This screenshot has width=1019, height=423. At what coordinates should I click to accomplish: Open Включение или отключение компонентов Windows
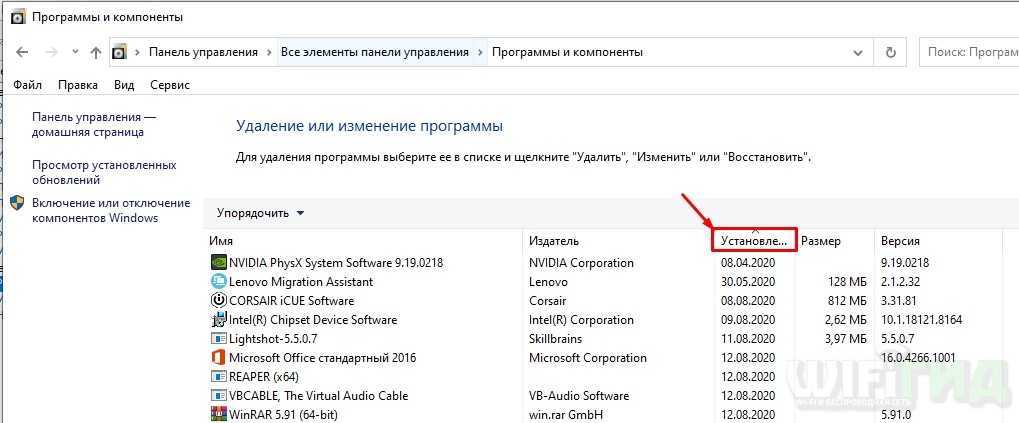click(x=110, y=210)
